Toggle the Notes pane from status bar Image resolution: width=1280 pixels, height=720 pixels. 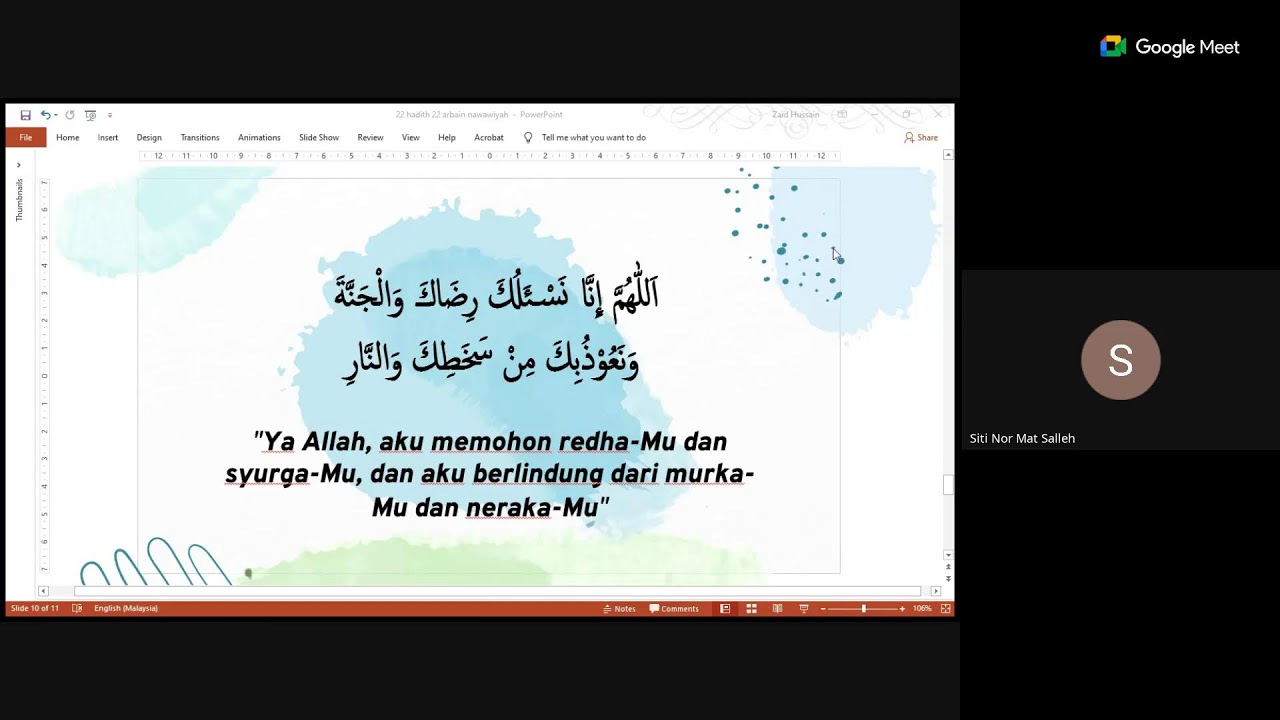619,609
